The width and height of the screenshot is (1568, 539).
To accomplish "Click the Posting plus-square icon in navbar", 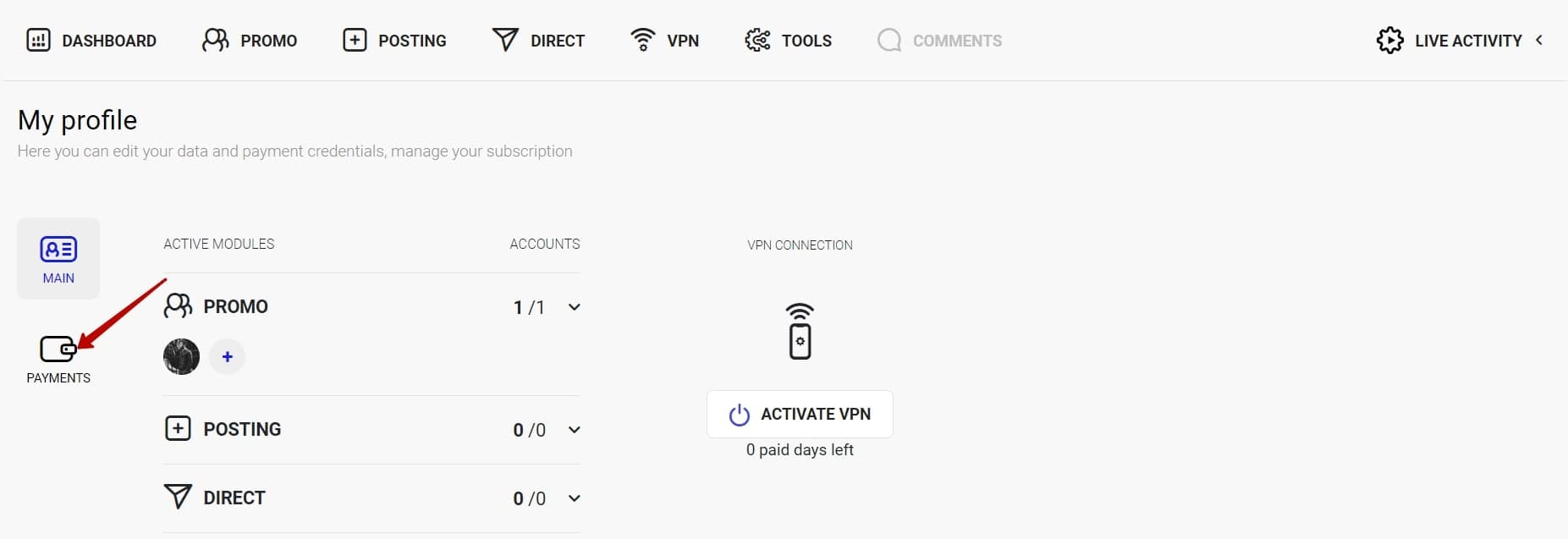I will [355, 40].
